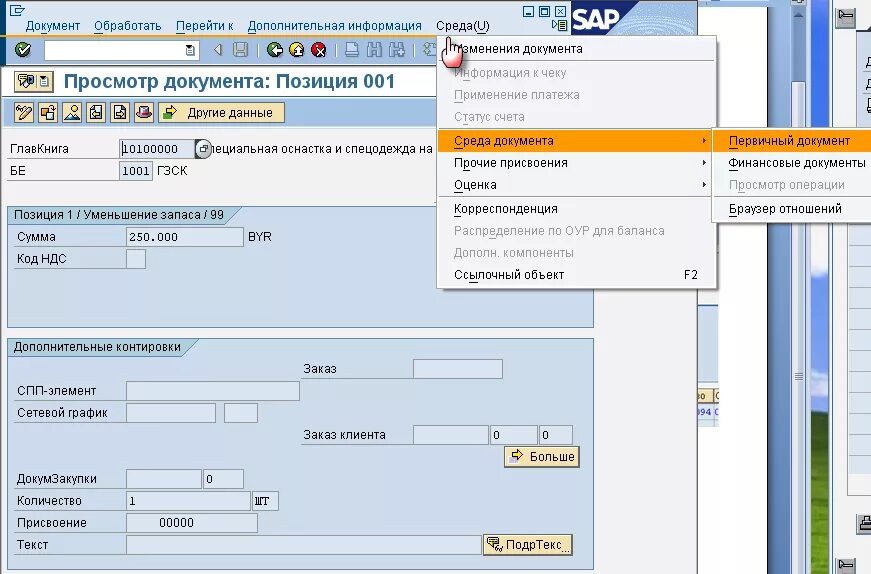
Task: Go to Previous Item icon
Action: 96,113
